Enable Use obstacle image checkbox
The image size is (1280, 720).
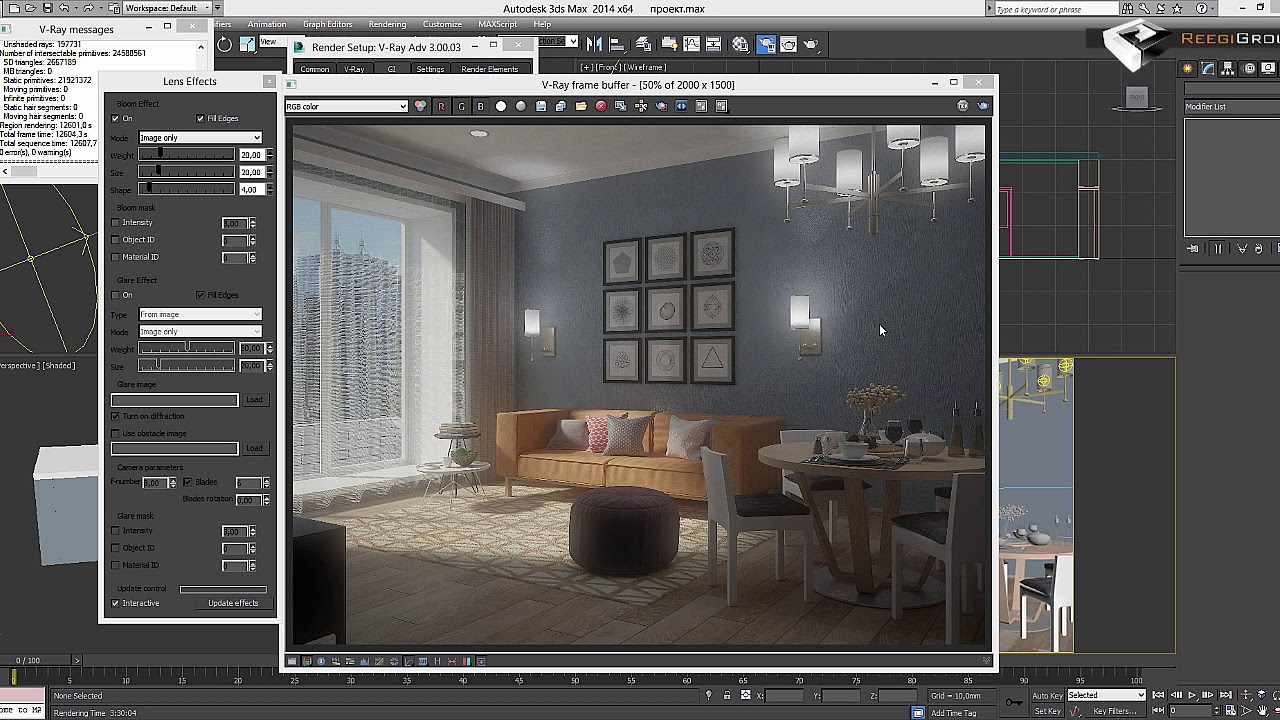click(115, 434)
